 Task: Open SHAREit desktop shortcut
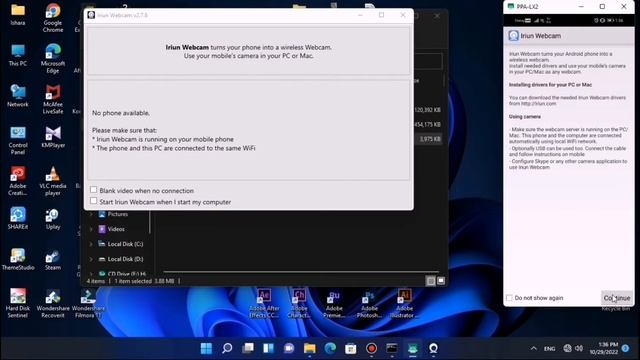click(18, 218)
